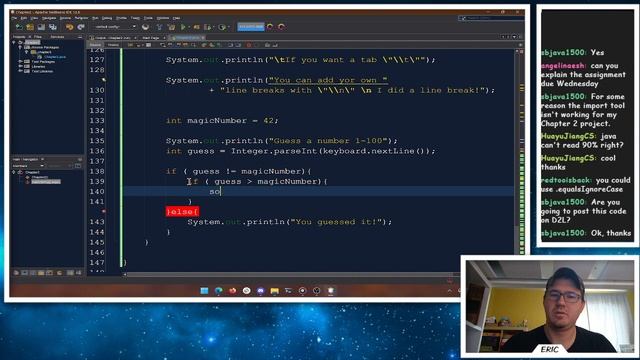Expand the Test Libraries node

click(x=20, y=71)
